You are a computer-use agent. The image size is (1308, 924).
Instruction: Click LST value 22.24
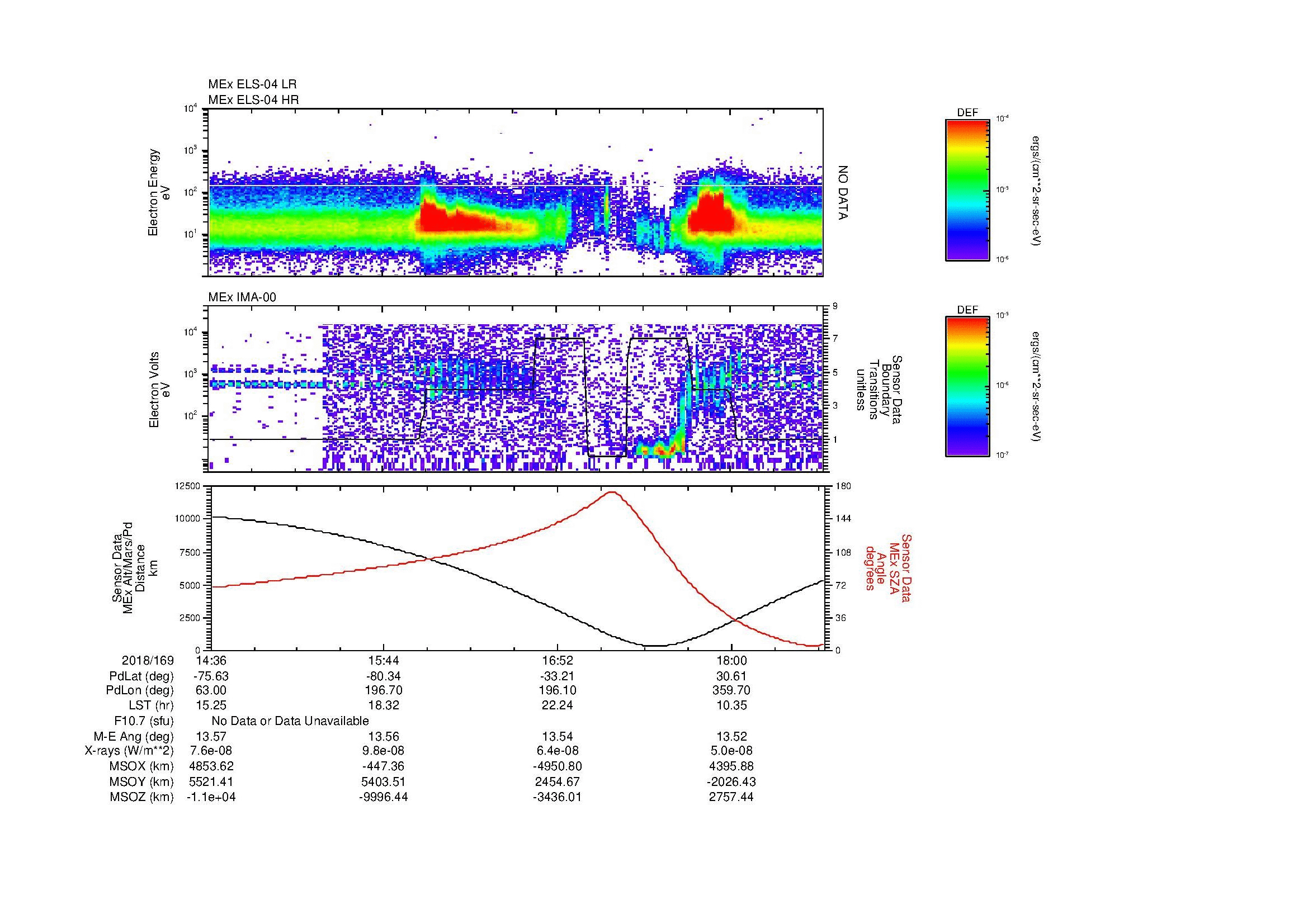(557, 705)
